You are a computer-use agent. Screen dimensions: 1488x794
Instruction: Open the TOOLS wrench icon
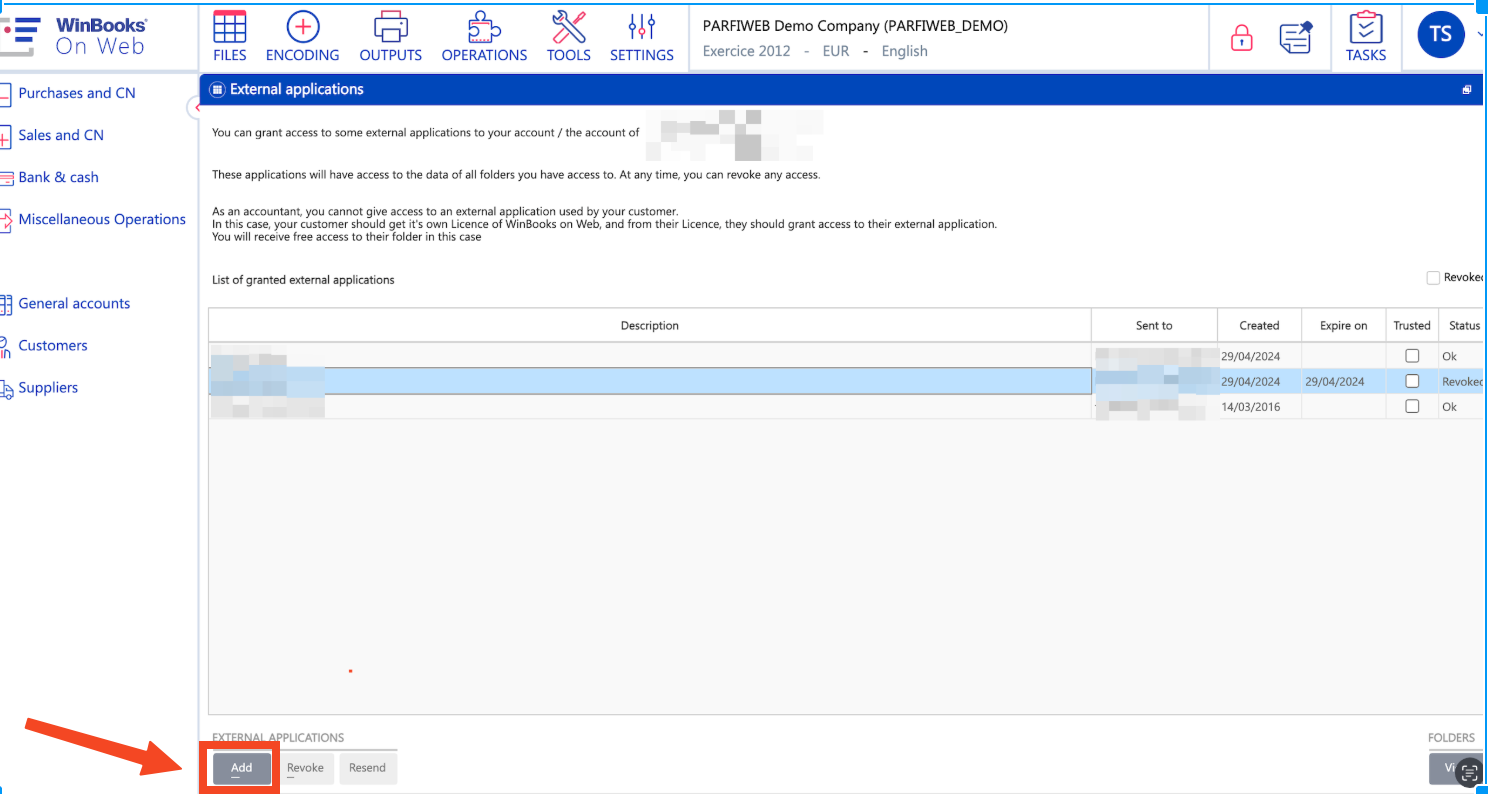(x=569, y=27)
